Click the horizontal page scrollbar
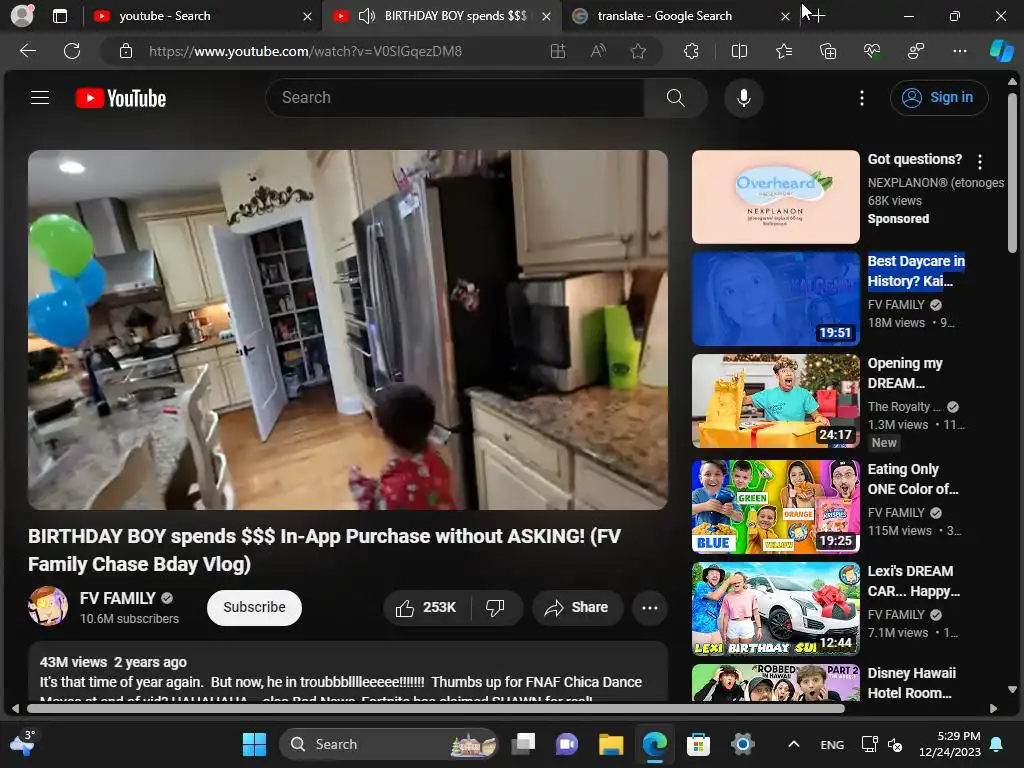This screenshot has height=768, width=1024. pyautogui.click(x=436, y=708)
